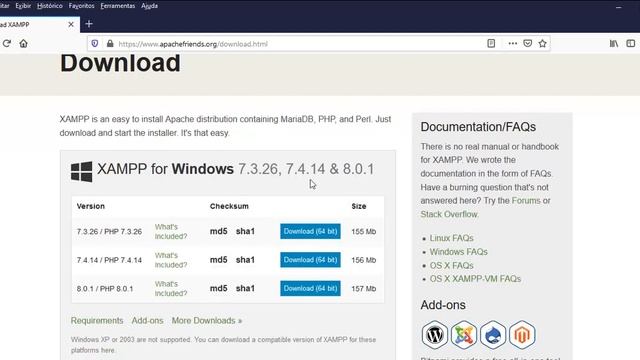640x360 pixels.
Task: View md5 checksum for 8.0.1
Action: click(218, 289)
